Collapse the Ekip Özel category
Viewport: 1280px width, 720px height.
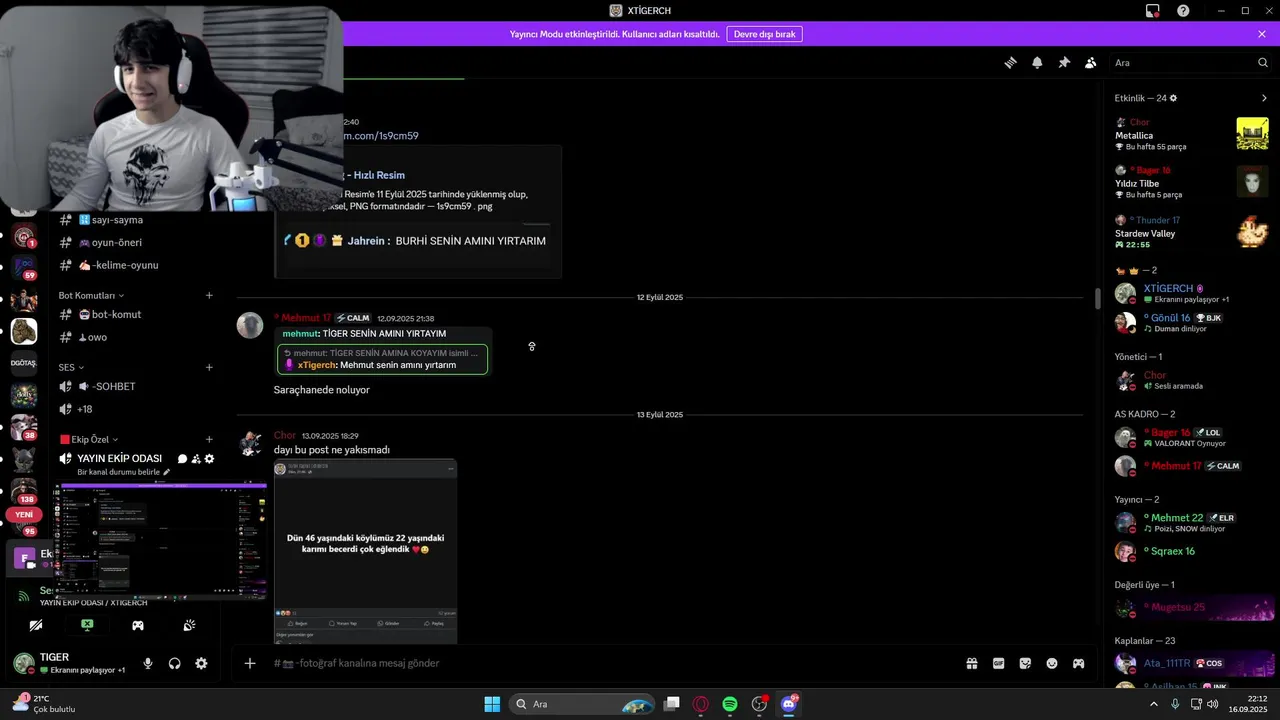90,439
